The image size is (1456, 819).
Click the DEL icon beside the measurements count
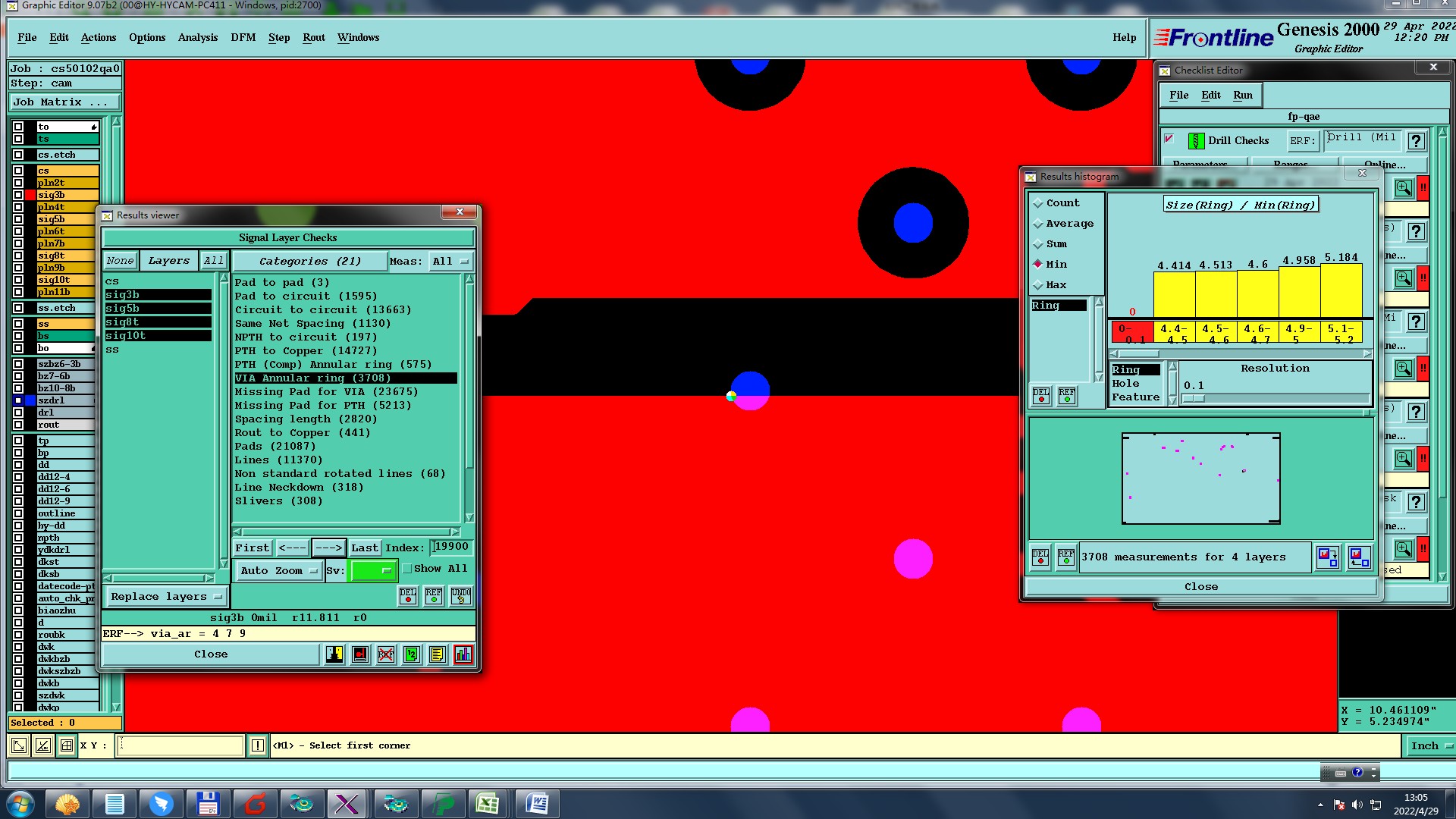[1040, 557]
